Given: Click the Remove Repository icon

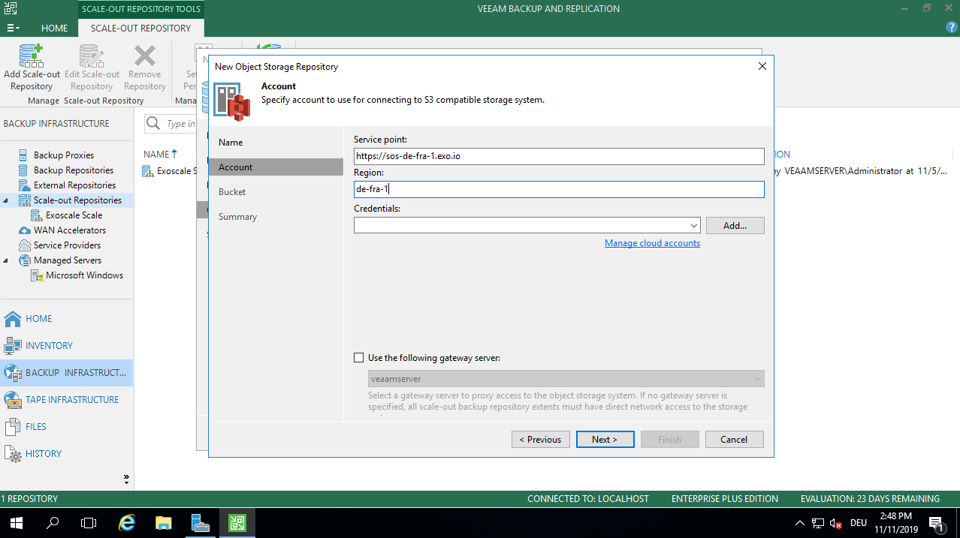Looking at the screenshot, I should pyautogui.click(x=145, y=56).
